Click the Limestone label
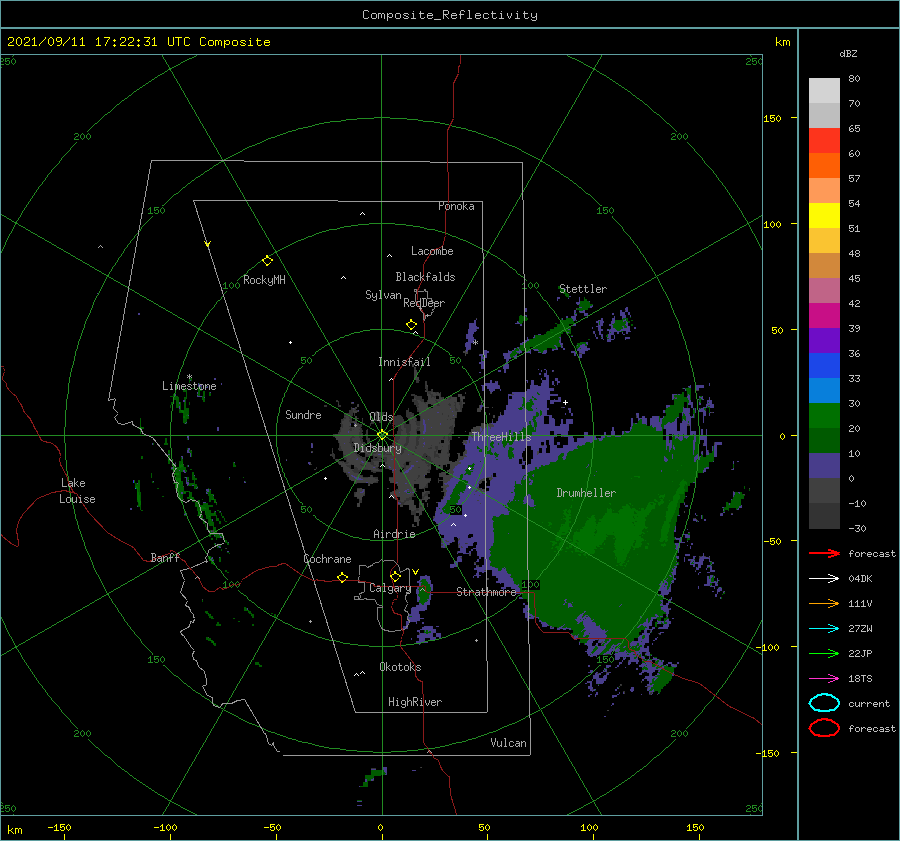Viewport: 900px width, 841px height. pos(189,386)
